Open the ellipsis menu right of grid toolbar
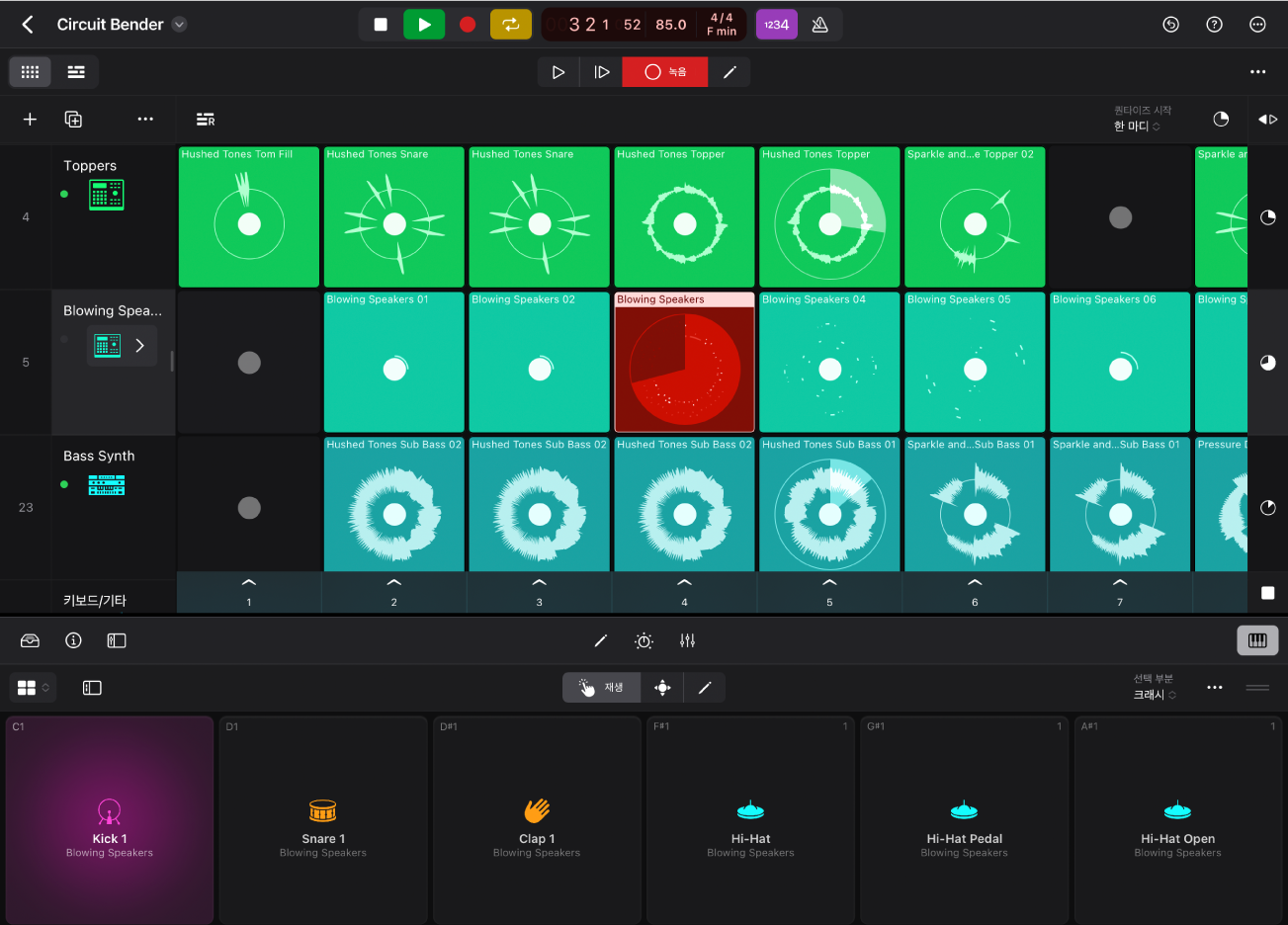This screenshot has width=1288, height=925. (1258, 72)
